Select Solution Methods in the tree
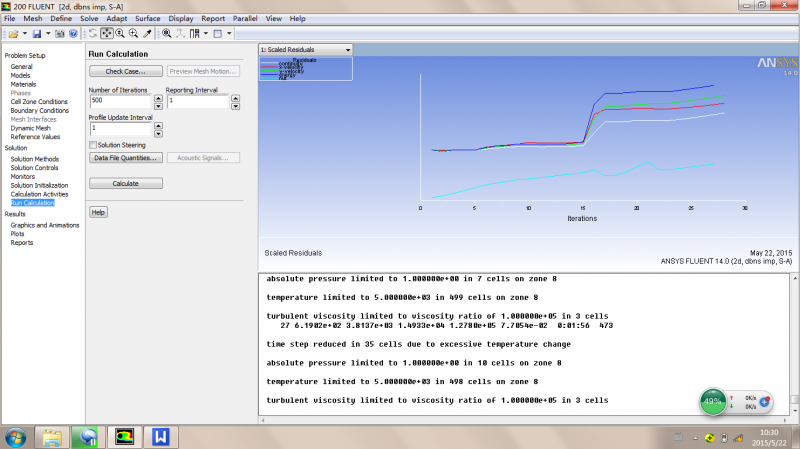The width and height of the screenshot is (800, 449). 35,159
